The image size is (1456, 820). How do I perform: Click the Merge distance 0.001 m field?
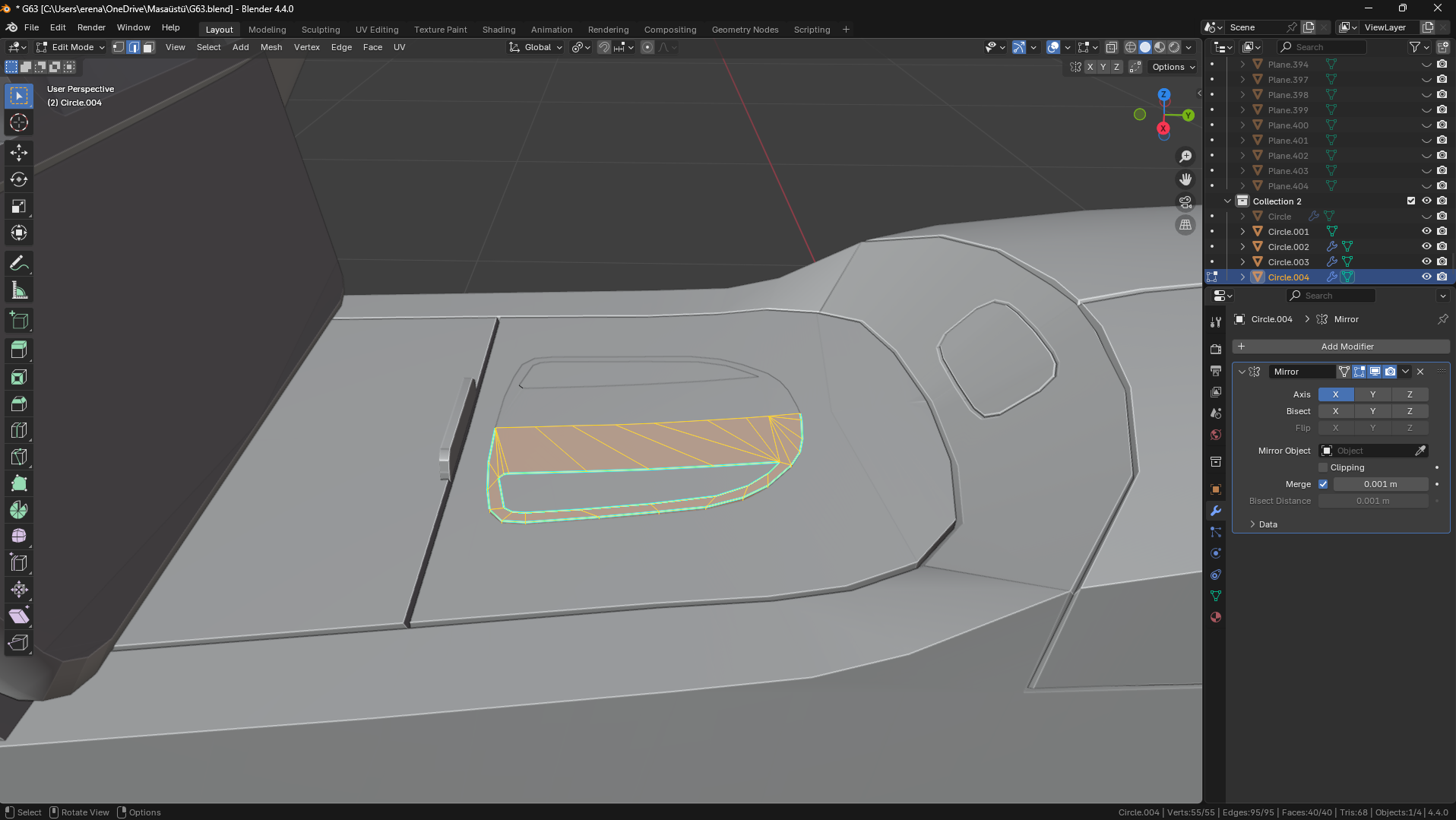[x=1380, y=484]
